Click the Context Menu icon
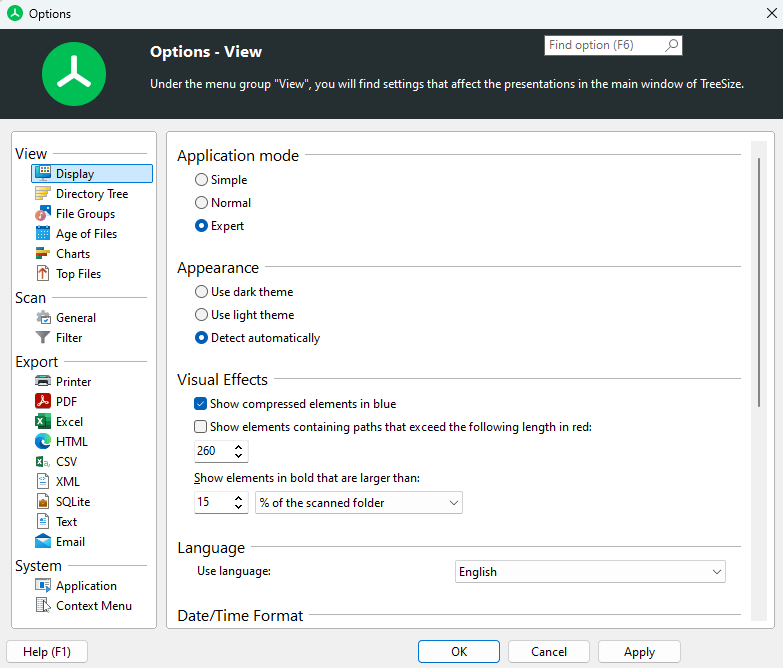The height and width of the screenshot is (668, 783). point(43,605)
